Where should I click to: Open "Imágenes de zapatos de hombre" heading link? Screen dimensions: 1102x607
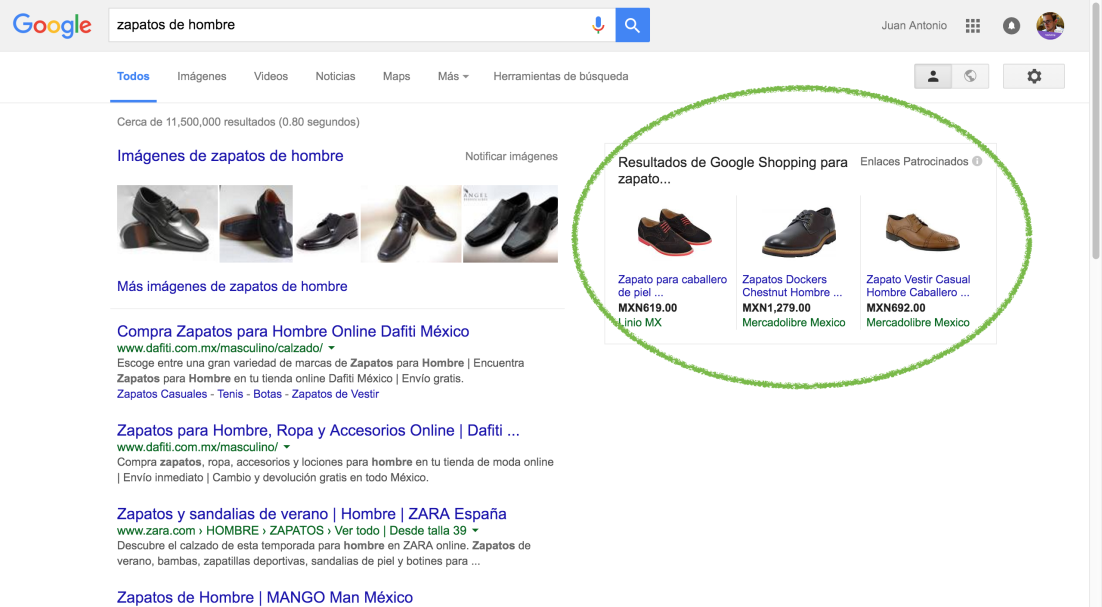[230, 156]
